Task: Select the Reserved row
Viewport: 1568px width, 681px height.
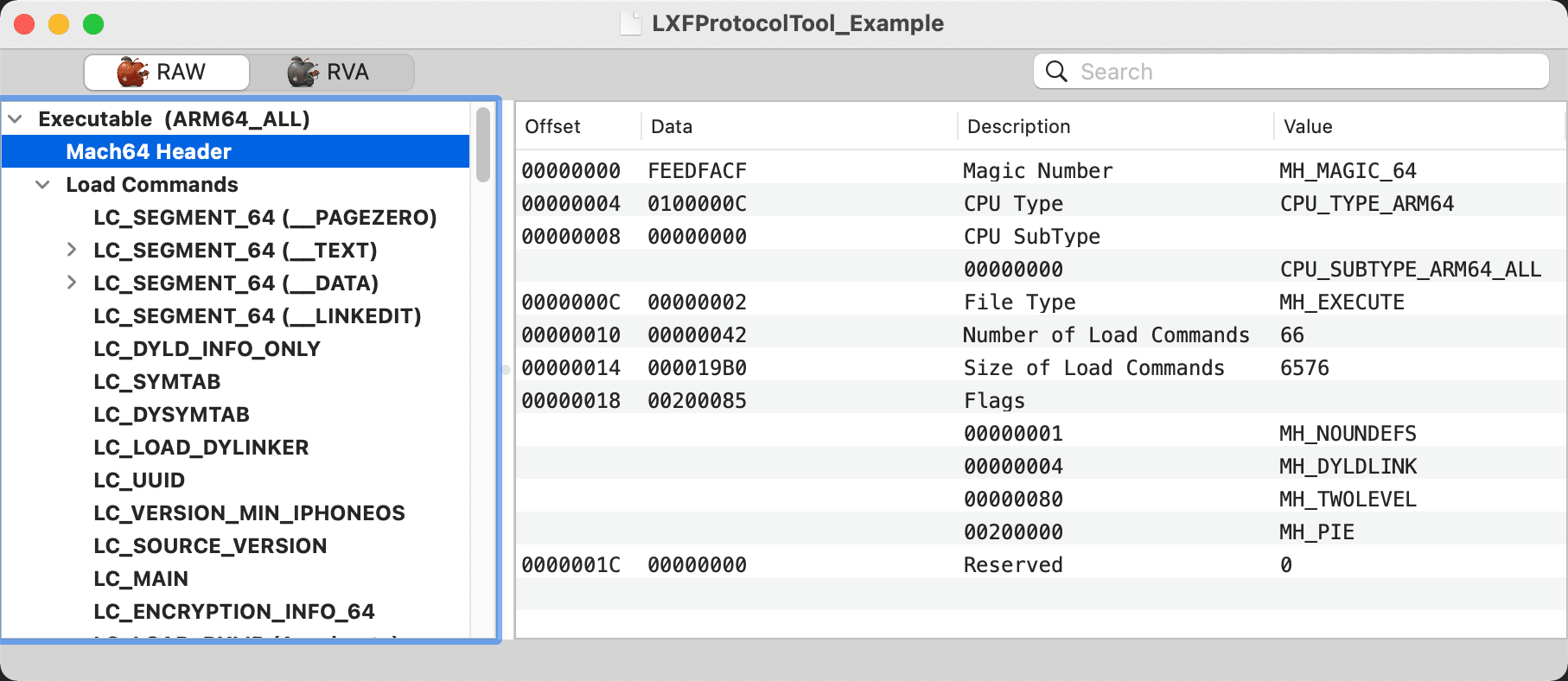Action: click(1041, 565)
